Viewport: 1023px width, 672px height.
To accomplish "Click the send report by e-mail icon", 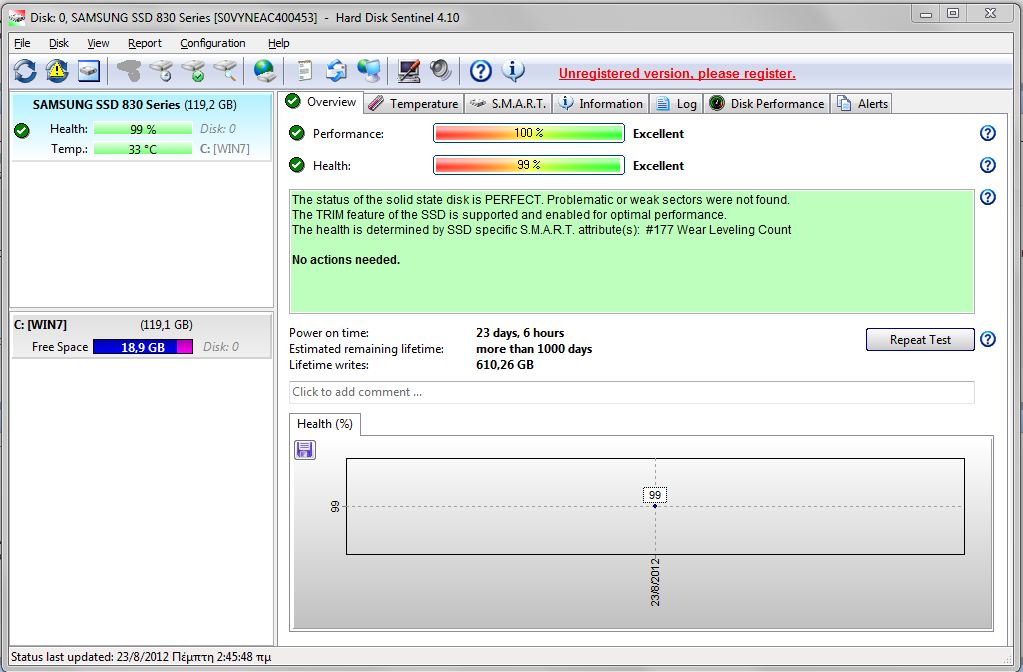I will [x=337, y=70].
